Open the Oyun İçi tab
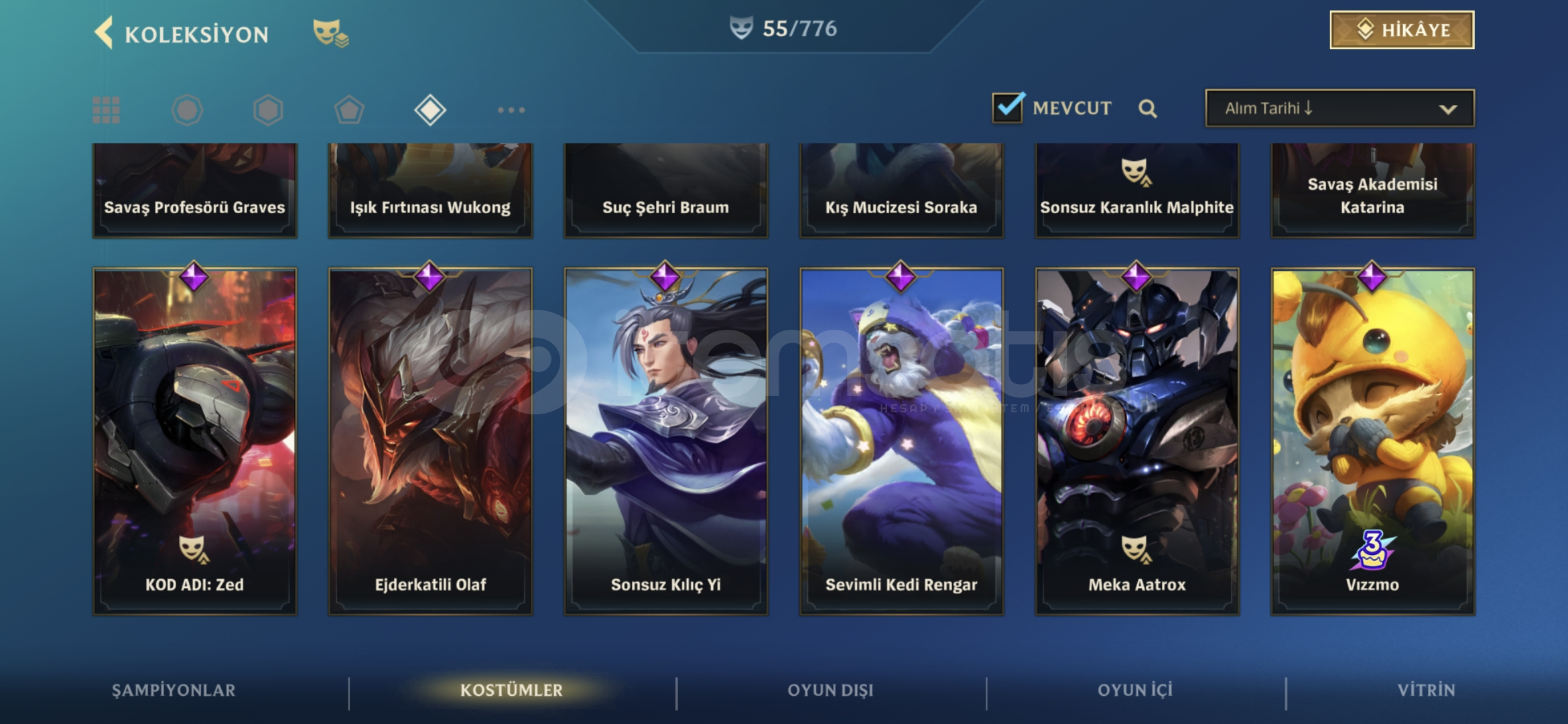Image resolution: width=1568 pixels, height=724 pixels. (x=1135, y=690)
